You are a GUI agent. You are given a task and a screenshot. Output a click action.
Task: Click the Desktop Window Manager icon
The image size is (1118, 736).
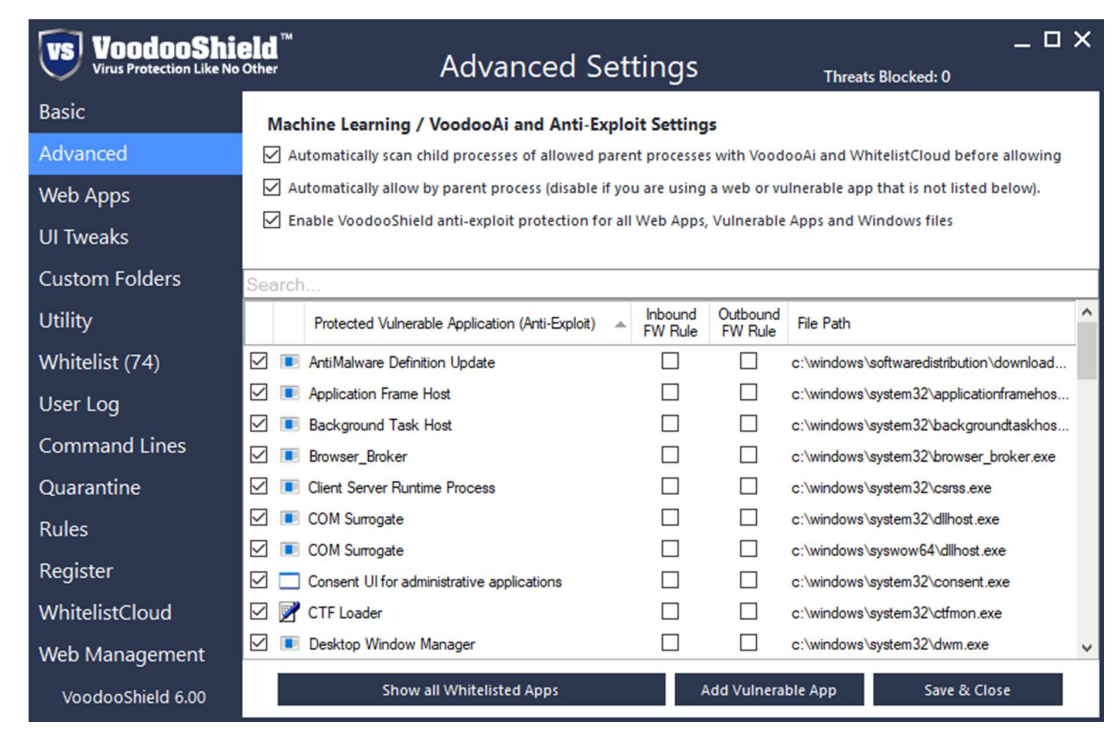[x=289, y=644]
